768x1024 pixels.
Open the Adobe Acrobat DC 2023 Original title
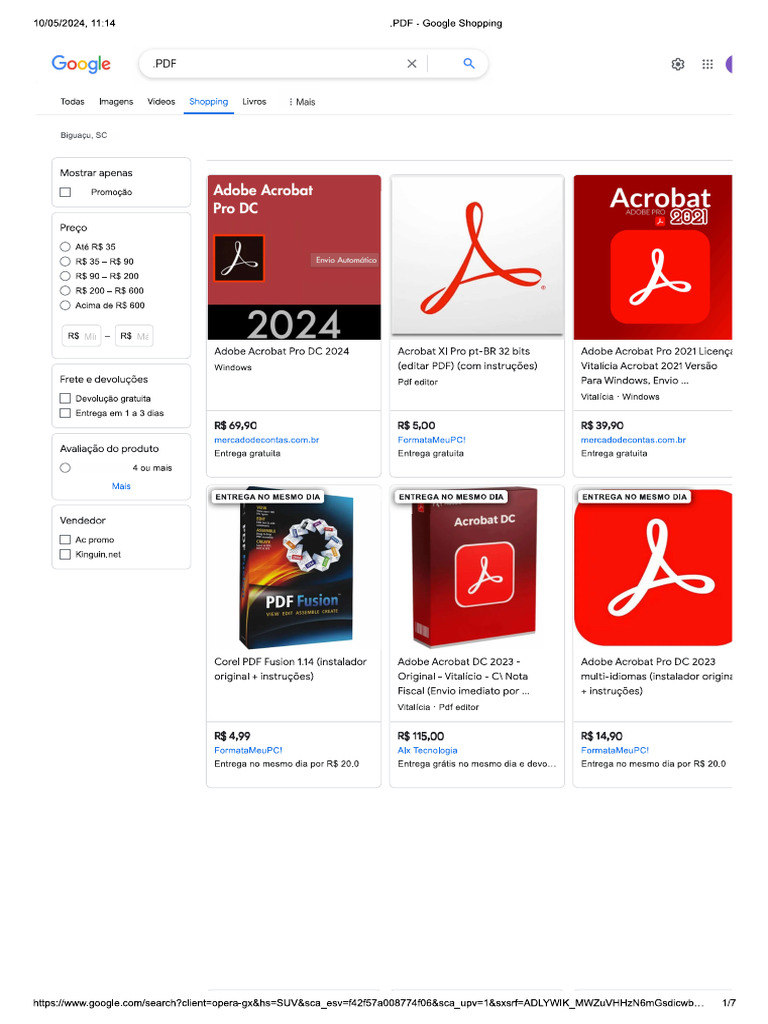click(x=463, y=676)
